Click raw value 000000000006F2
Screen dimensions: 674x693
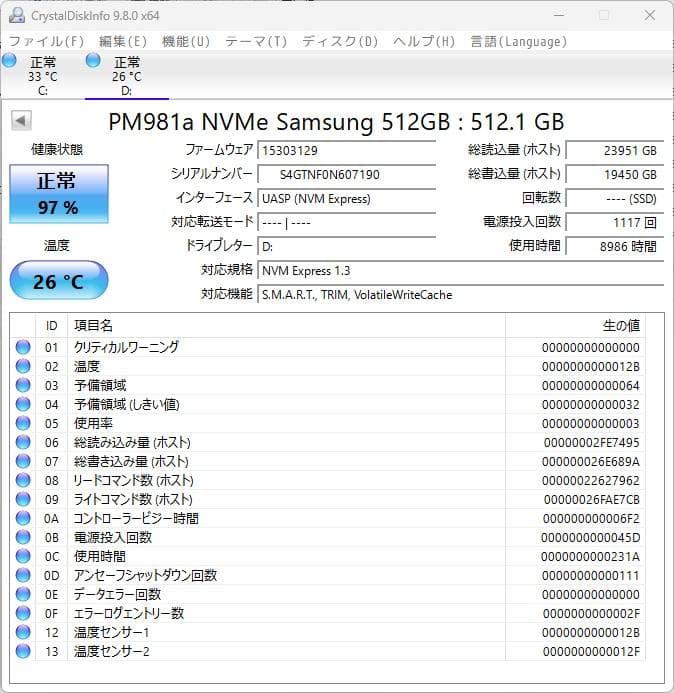click(x=591, y=518)
